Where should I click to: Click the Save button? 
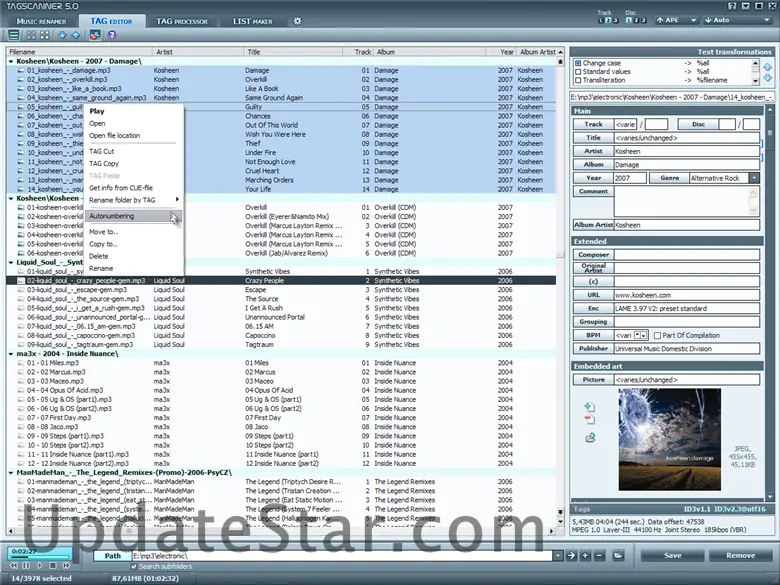[673, 556]
